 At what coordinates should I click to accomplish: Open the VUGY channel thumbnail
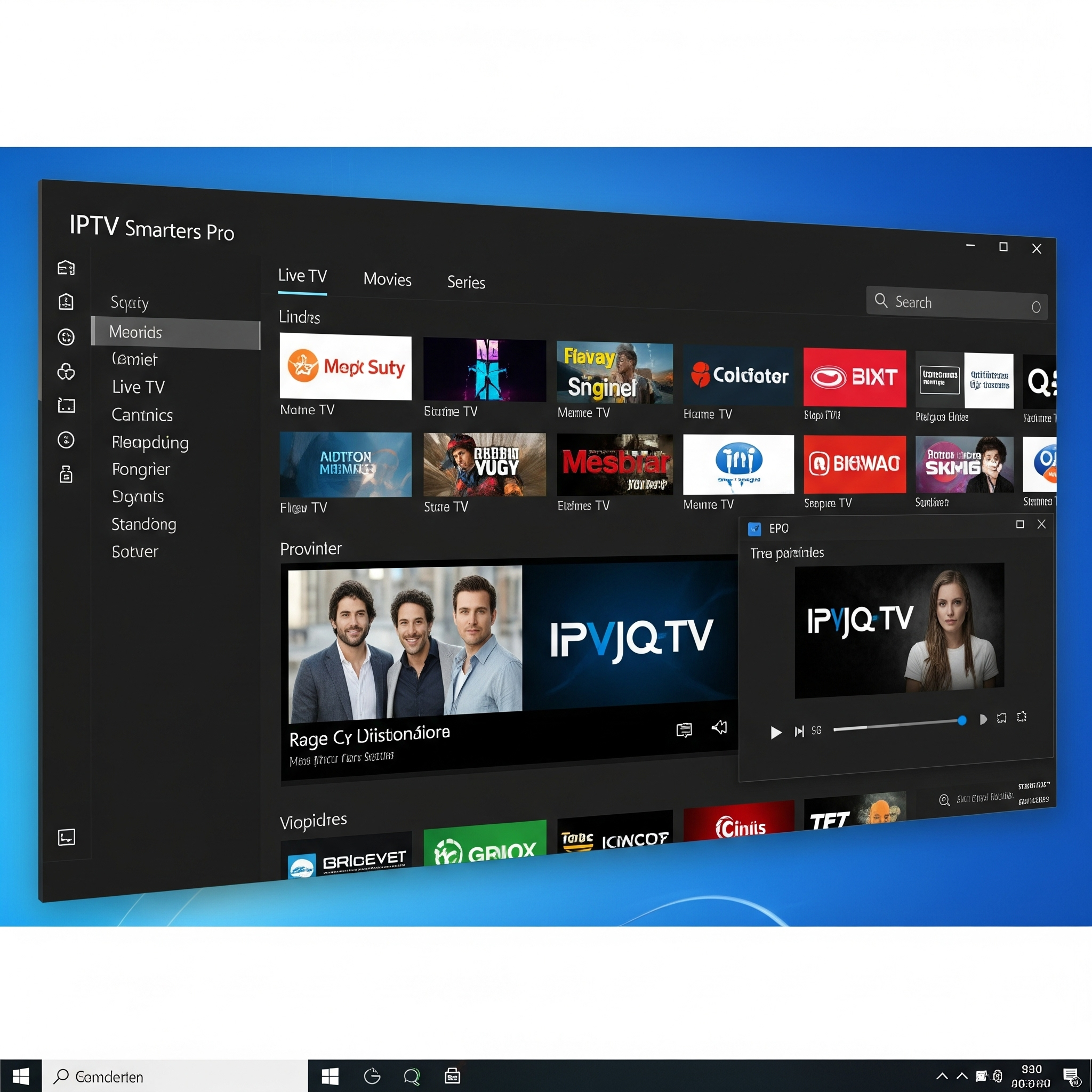484,464
